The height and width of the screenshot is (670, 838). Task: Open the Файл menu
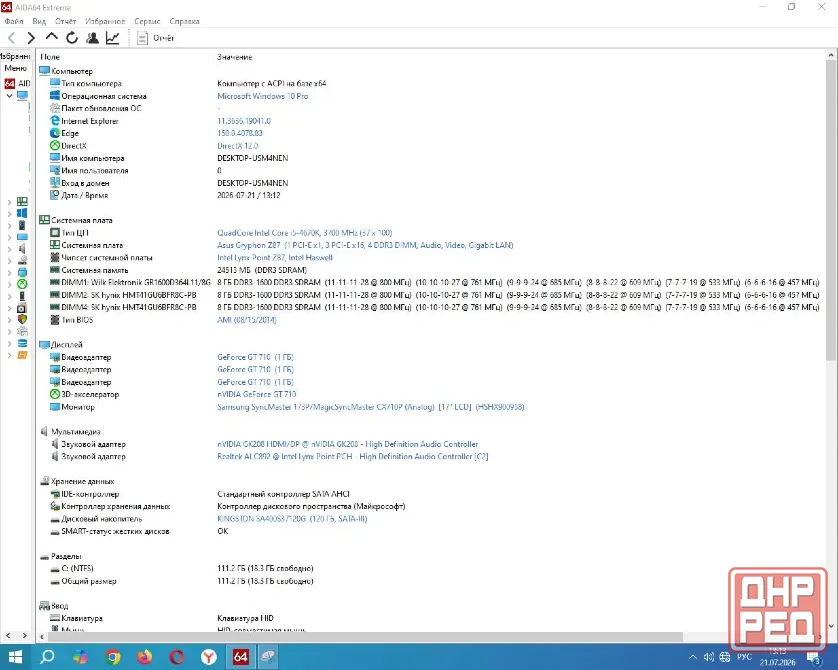coord(14,21)
